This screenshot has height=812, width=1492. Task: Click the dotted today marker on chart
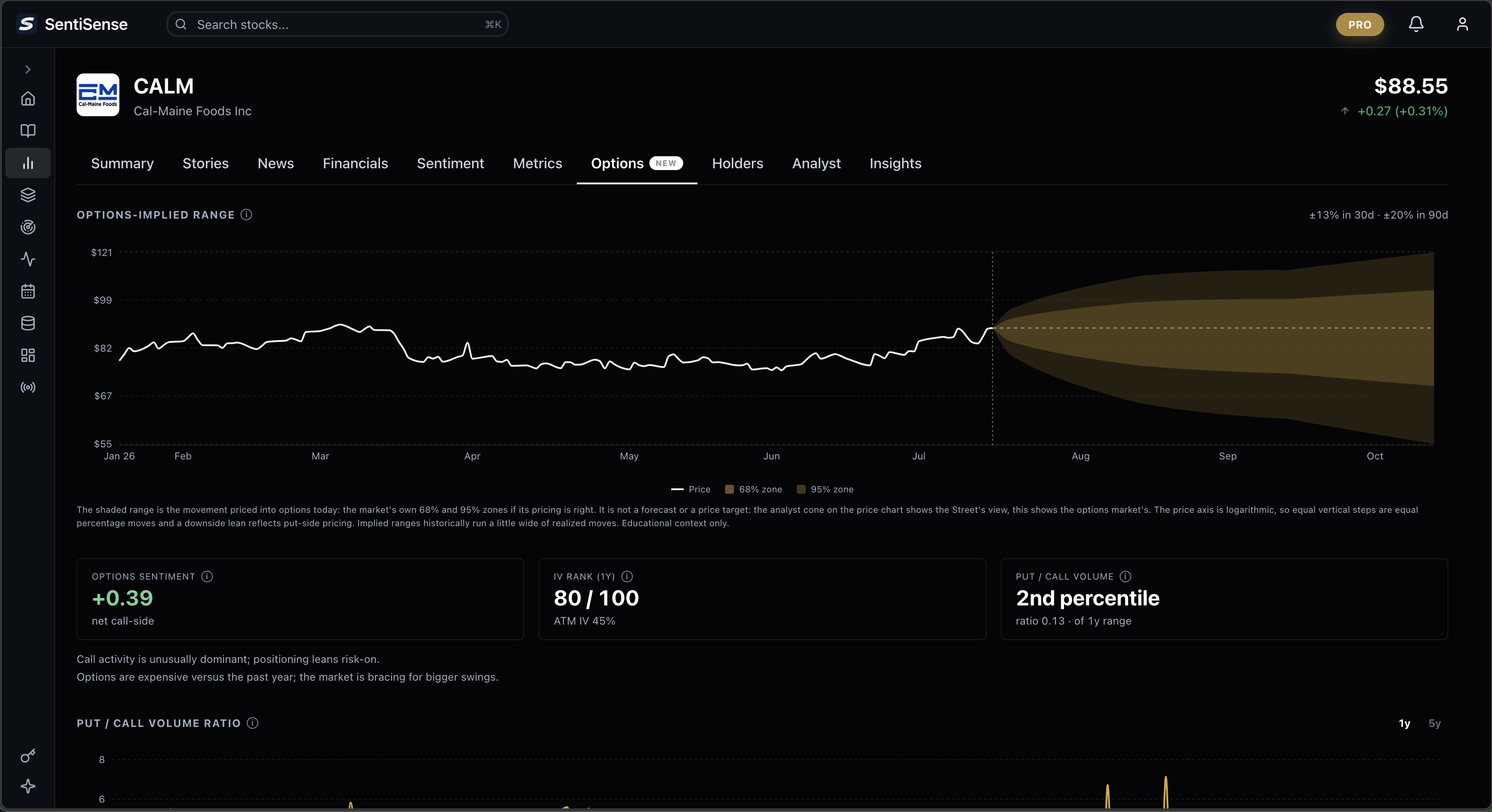(x=992, y=349)
